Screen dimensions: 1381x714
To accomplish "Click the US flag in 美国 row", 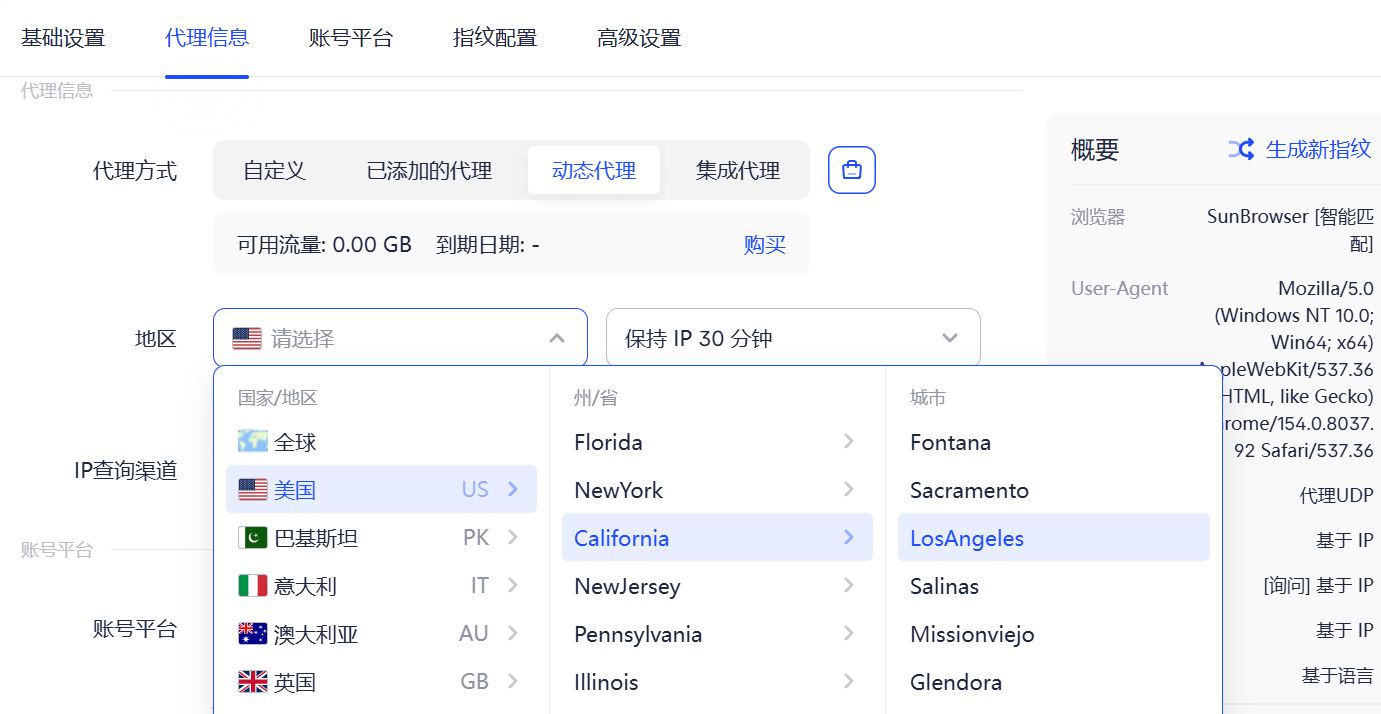I will coord(253,490).
